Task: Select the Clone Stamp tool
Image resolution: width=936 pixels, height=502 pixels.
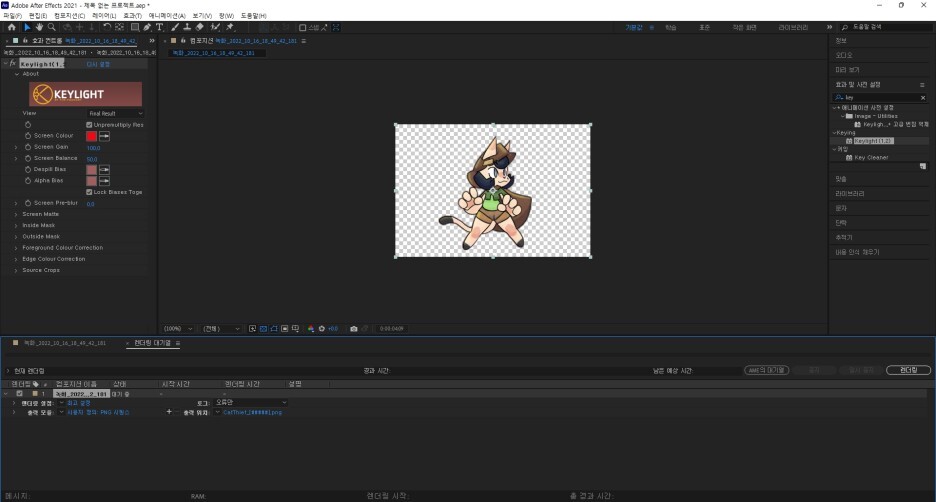Action: 187,27
